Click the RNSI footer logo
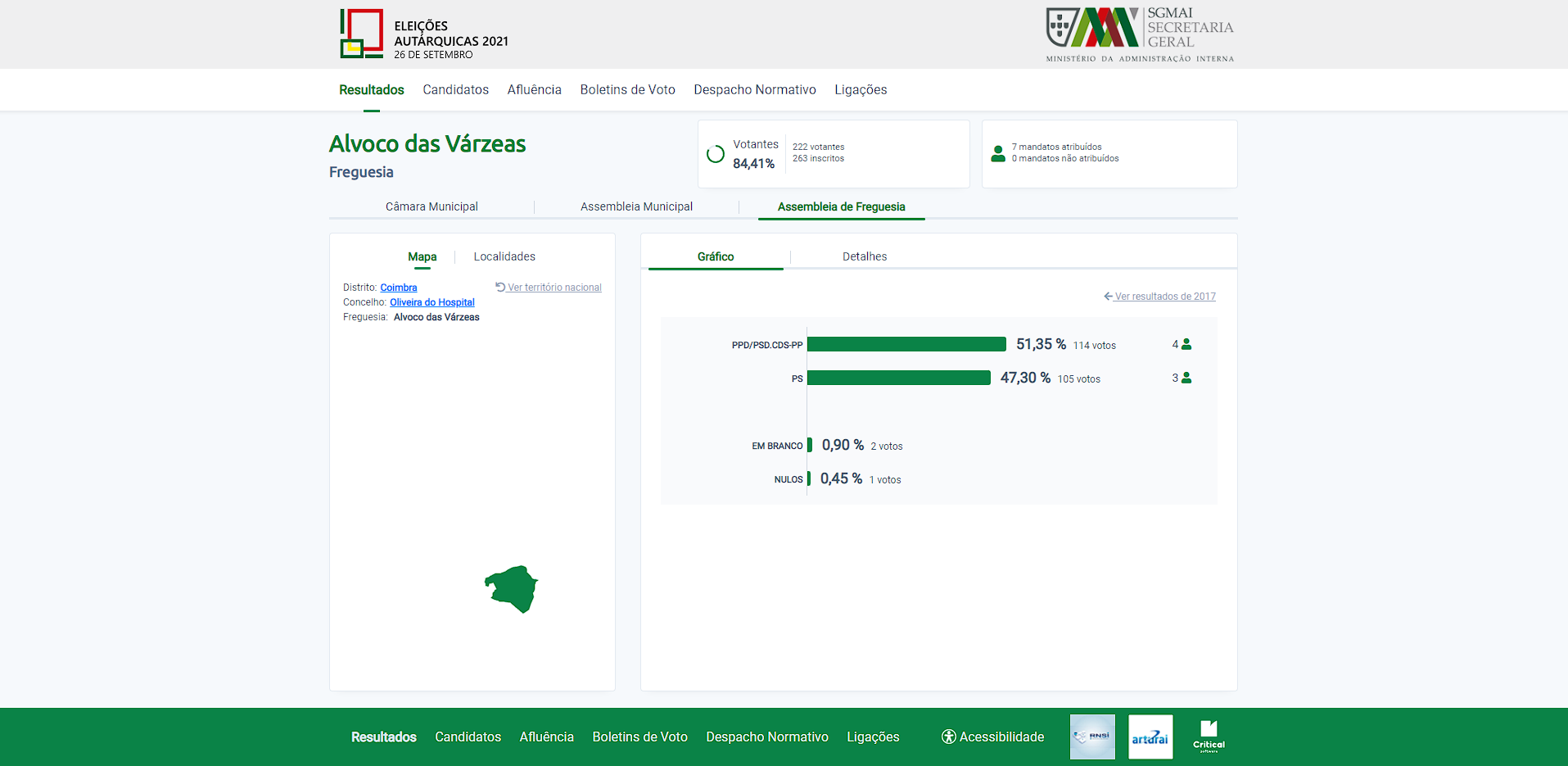Screen dimensions: 1568x766 click(x=1092, y=737)
